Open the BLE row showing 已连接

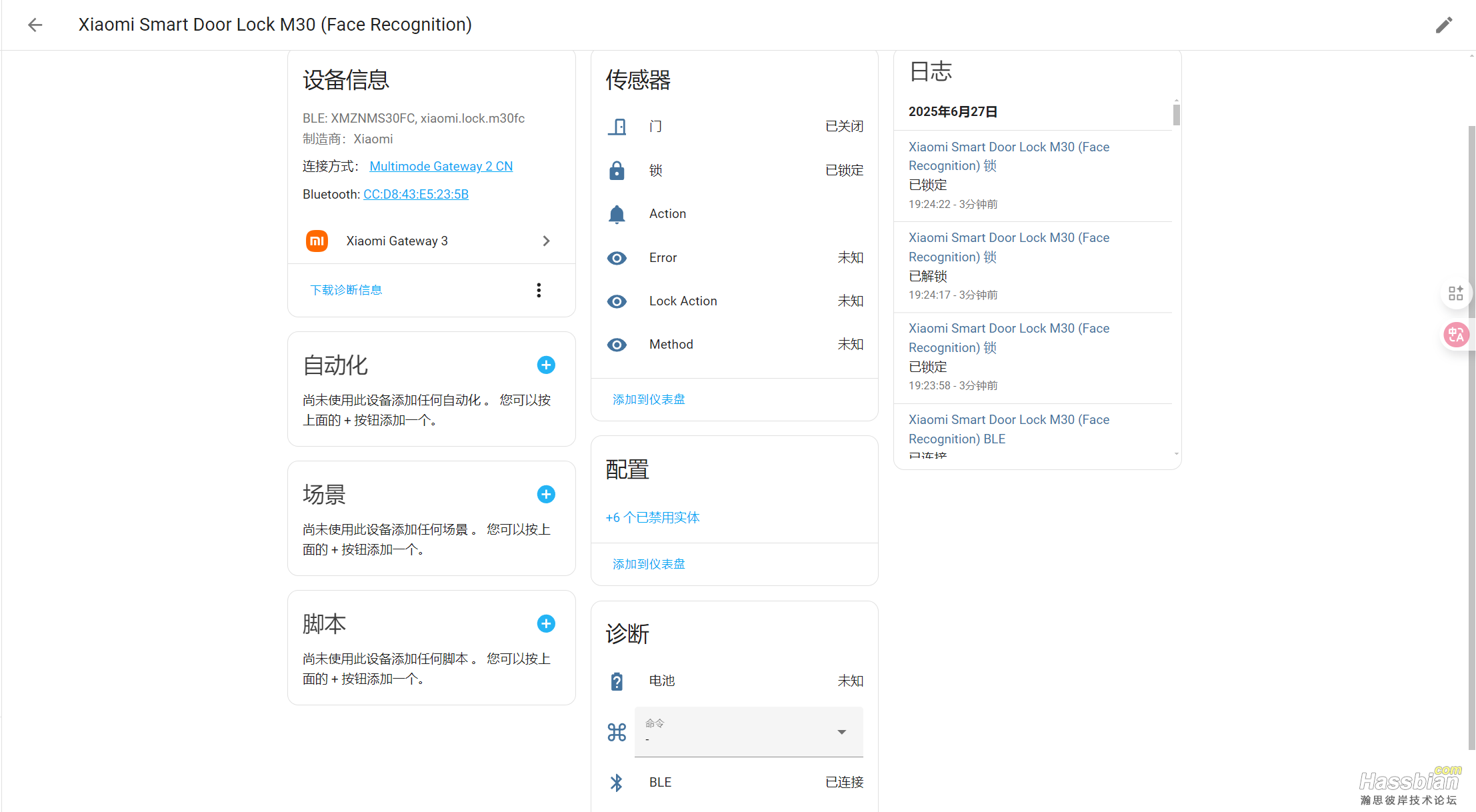point(735,783)
